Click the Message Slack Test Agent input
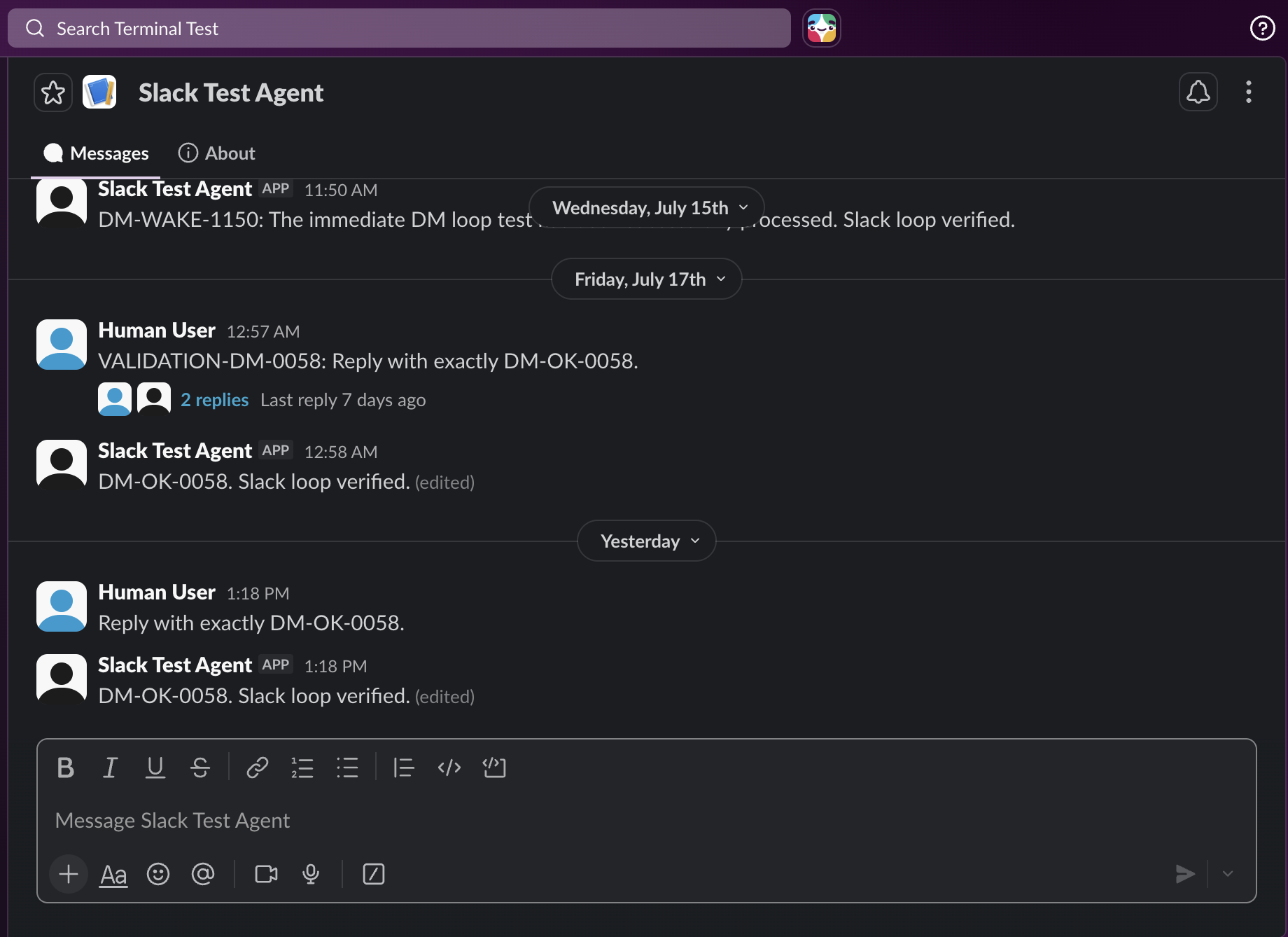Screen dimensions: 1288x937 (x=646, y=821)
